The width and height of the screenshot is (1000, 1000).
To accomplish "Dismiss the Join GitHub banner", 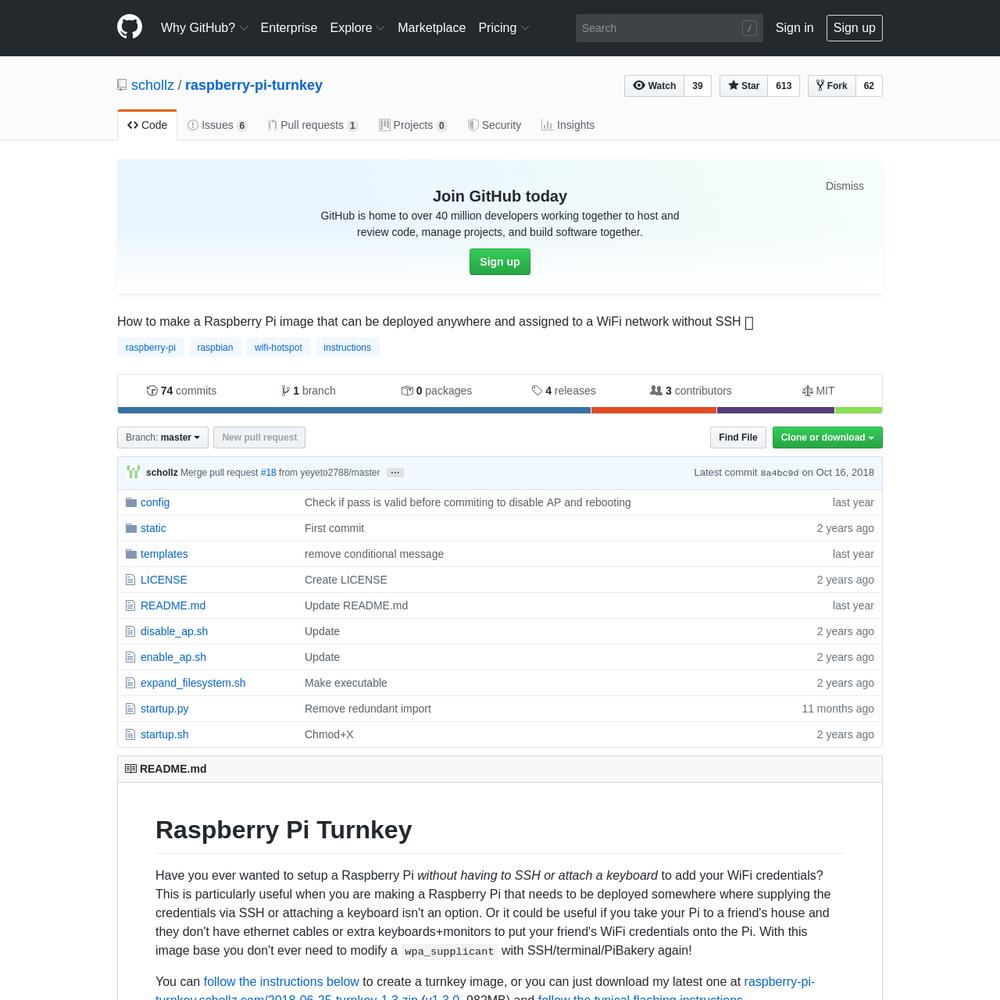I will click(x=844, y=186).
